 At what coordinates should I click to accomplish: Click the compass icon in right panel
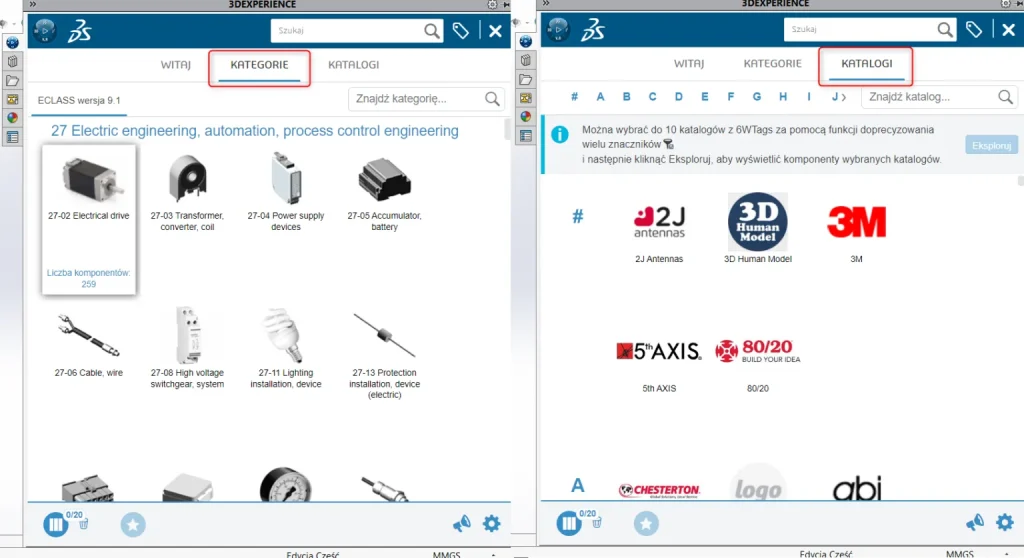click(558, 29)
